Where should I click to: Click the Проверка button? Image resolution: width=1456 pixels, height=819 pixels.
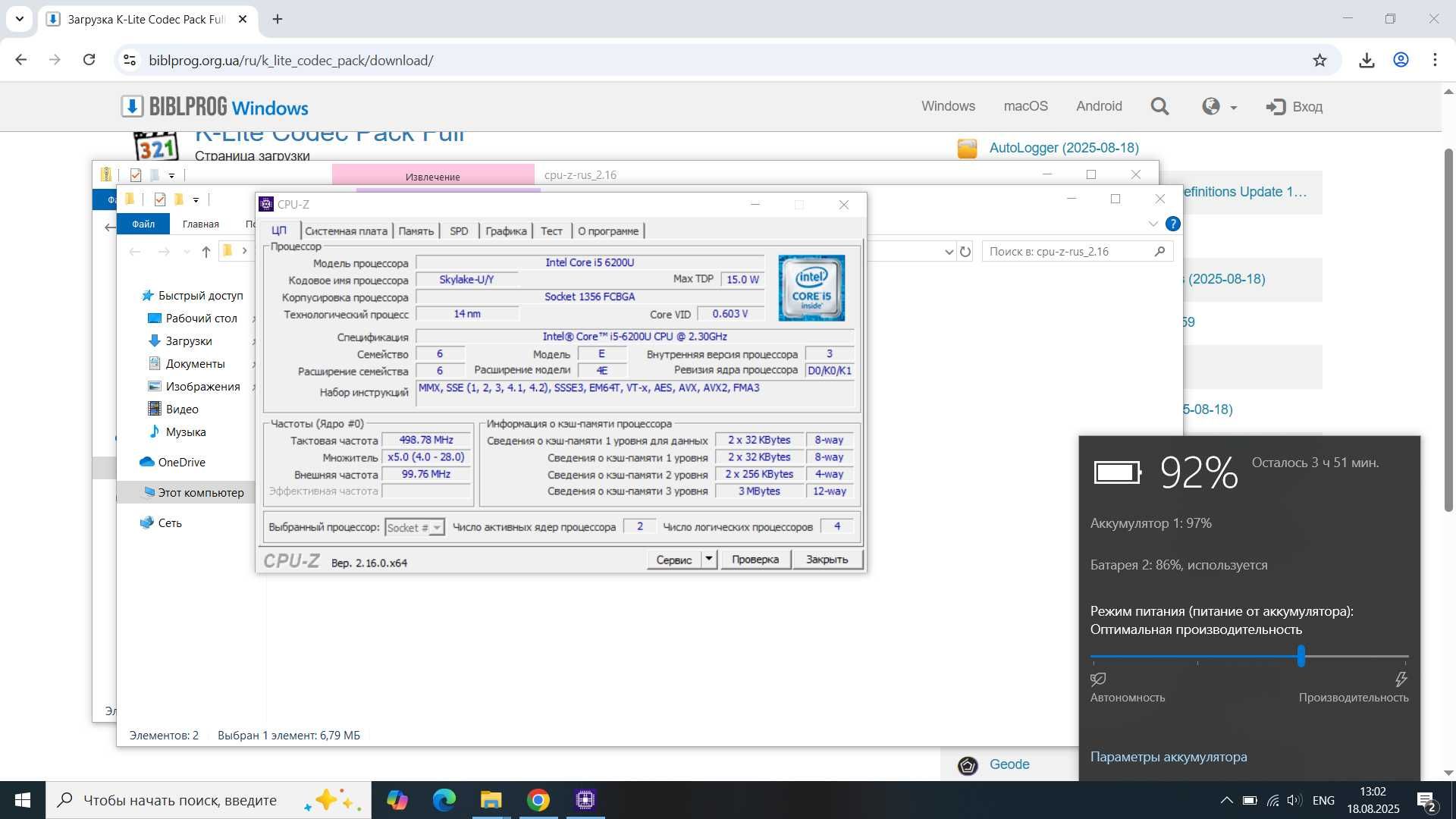(x=755, y=560)
